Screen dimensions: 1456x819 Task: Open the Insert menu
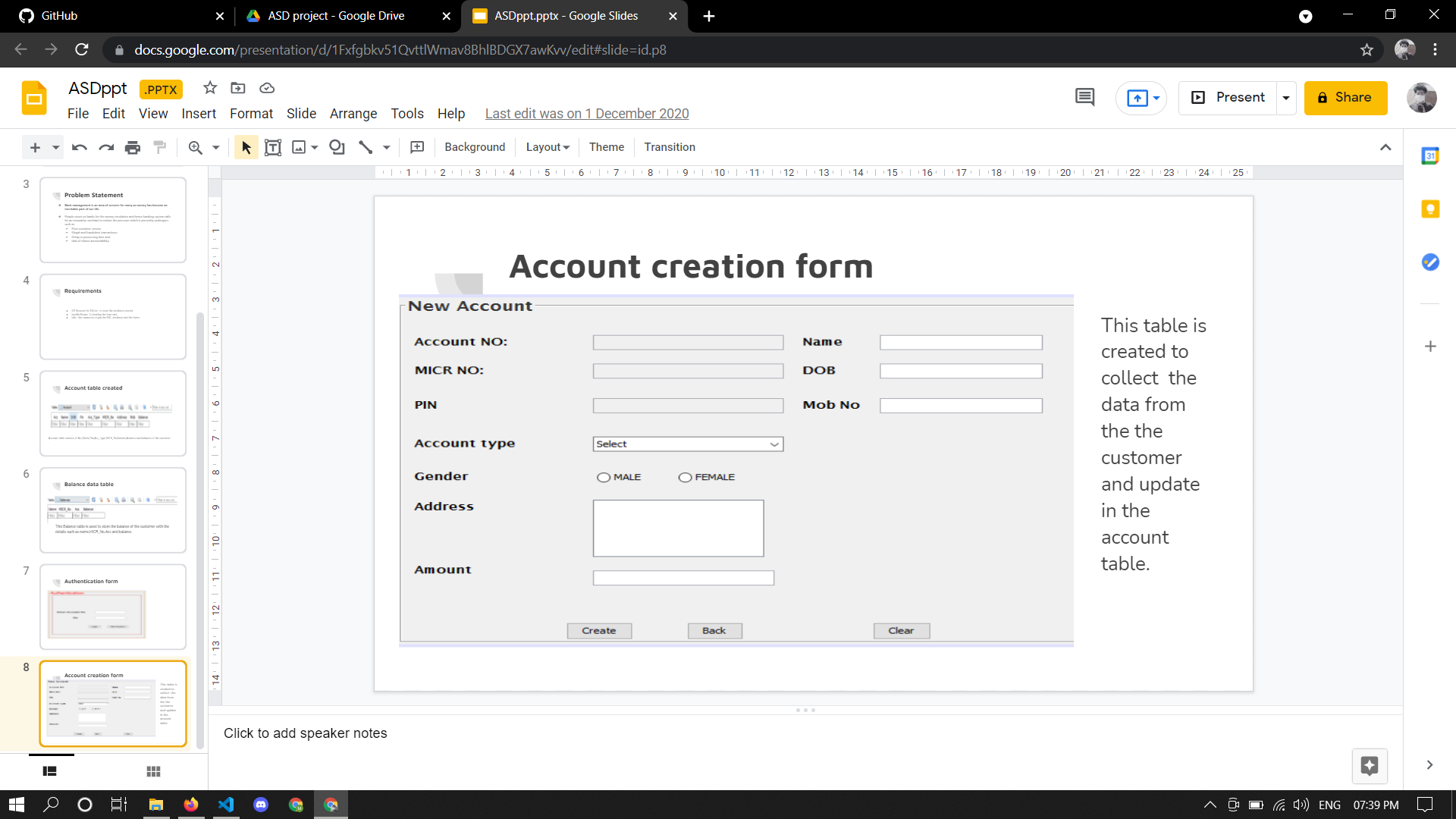[x=199, y=114]
